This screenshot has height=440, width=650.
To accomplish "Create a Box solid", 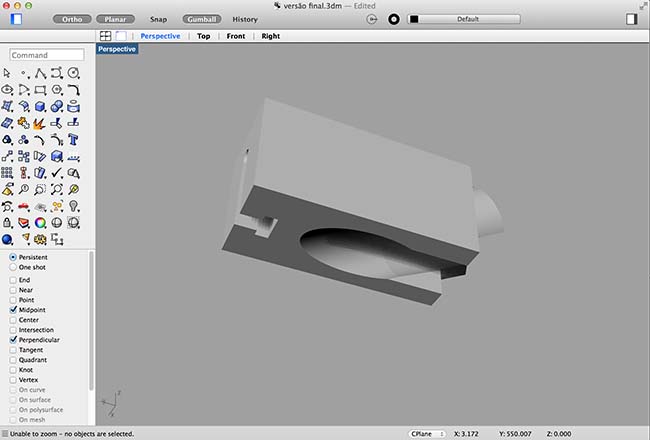I will coord(40,106).
